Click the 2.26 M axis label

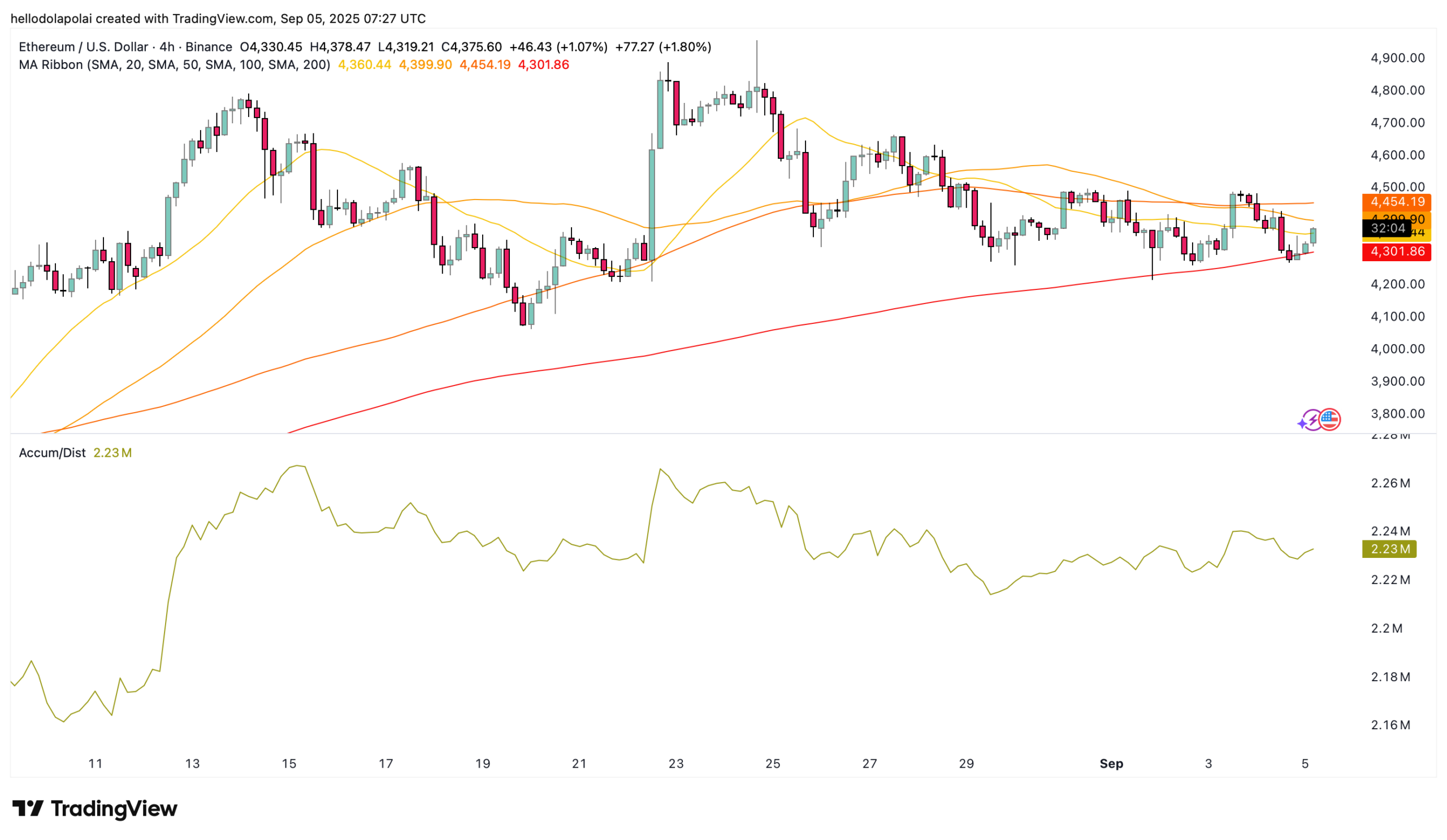(1390, 483)
